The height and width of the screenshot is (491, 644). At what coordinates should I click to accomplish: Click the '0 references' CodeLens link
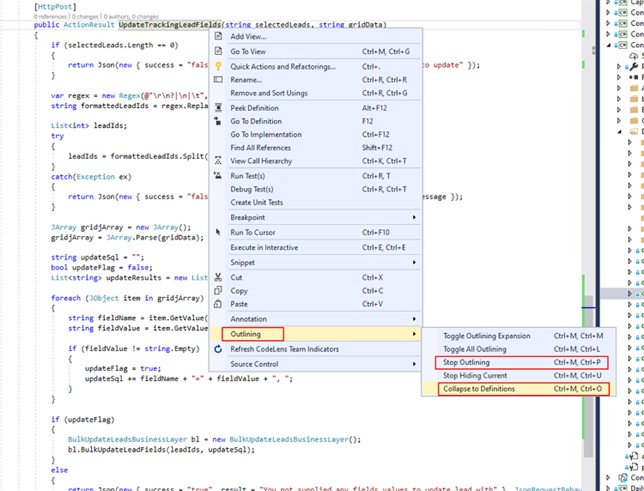pyautogui.click(x=51, y=16)
